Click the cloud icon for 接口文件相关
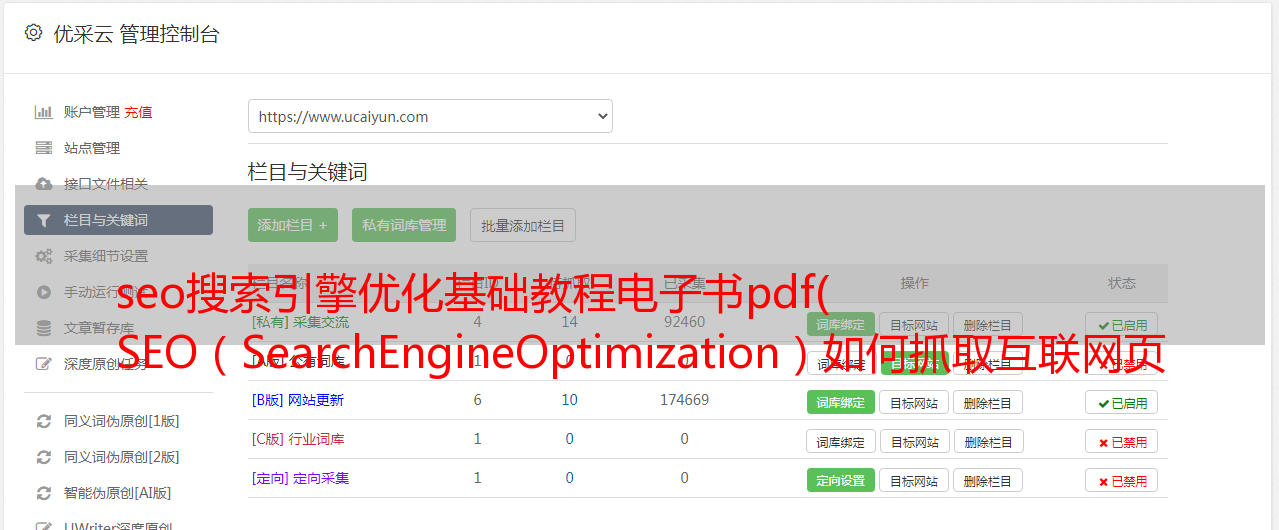Screen dimensions: 1279x530 click(43, 184)
